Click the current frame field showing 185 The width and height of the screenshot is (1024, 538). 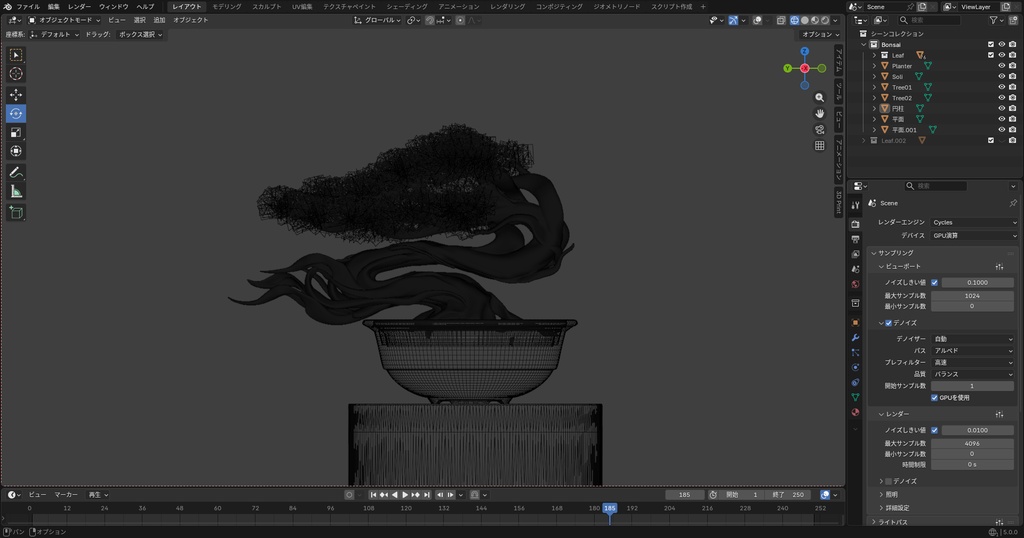pyautogui.click(x=685, y=494)
